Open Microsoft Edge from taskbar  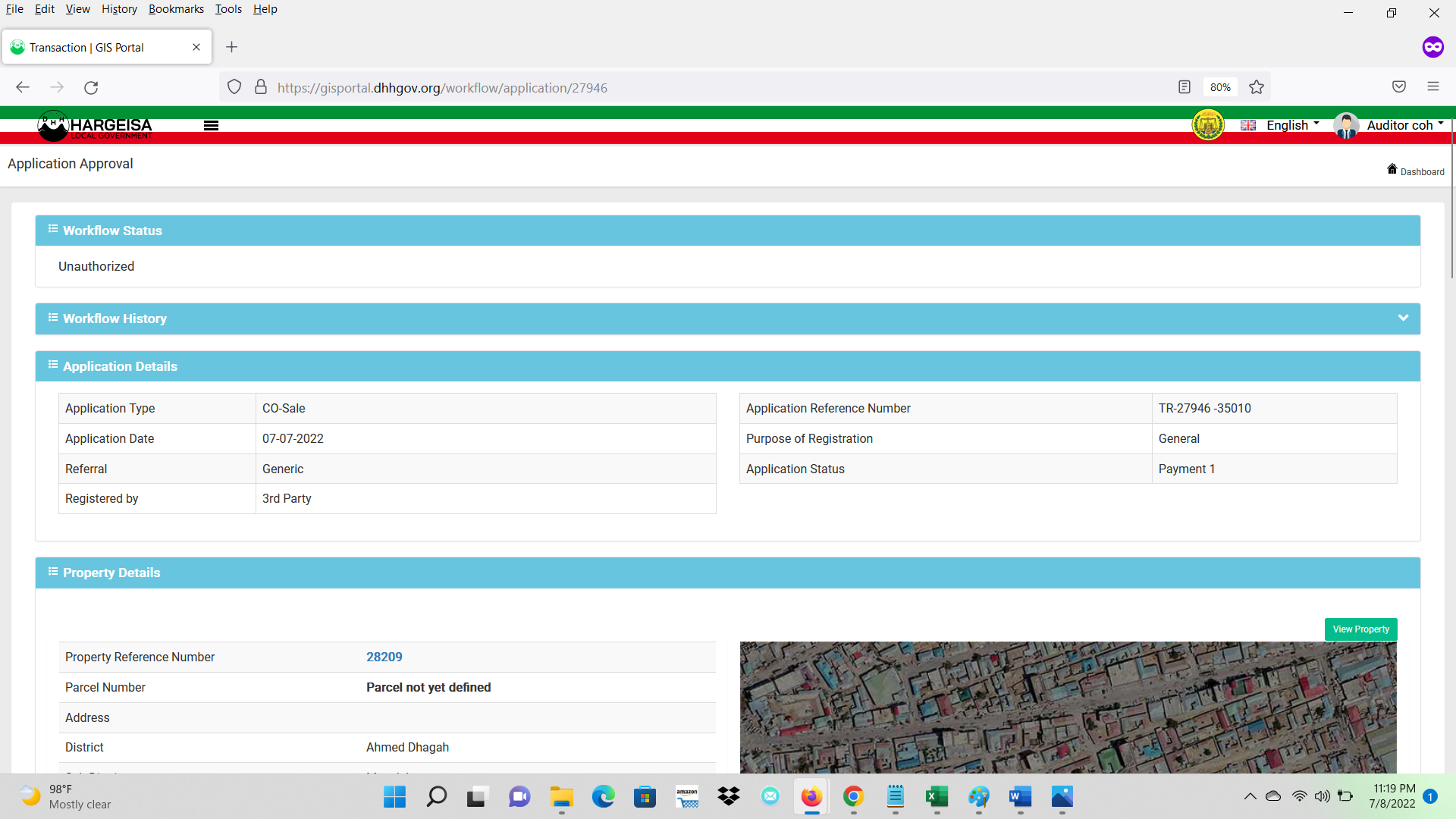pyautogui.click(x=604, y=796)
